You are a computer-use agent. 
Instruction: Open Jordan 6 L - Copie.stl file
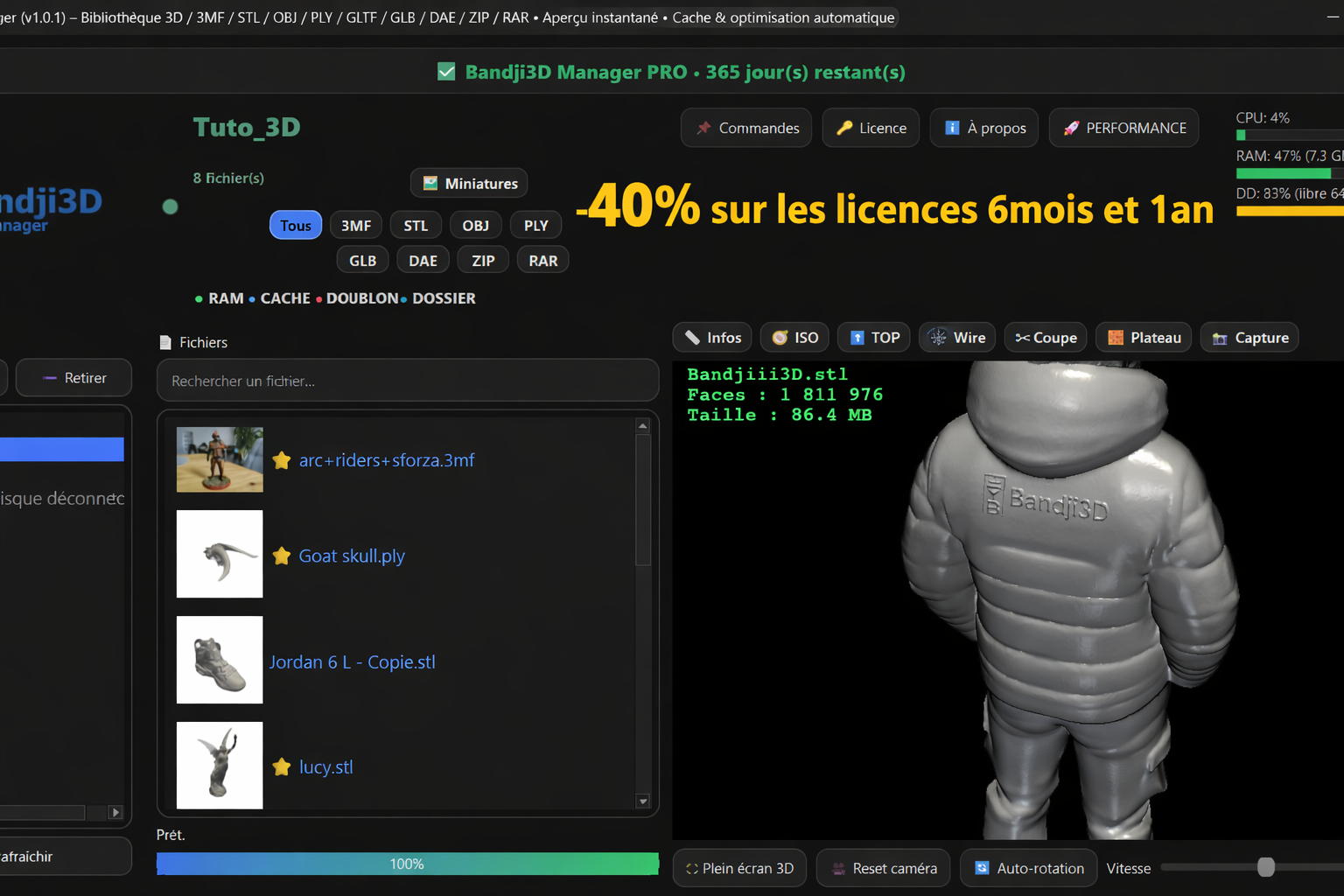(x=353, y=661)
